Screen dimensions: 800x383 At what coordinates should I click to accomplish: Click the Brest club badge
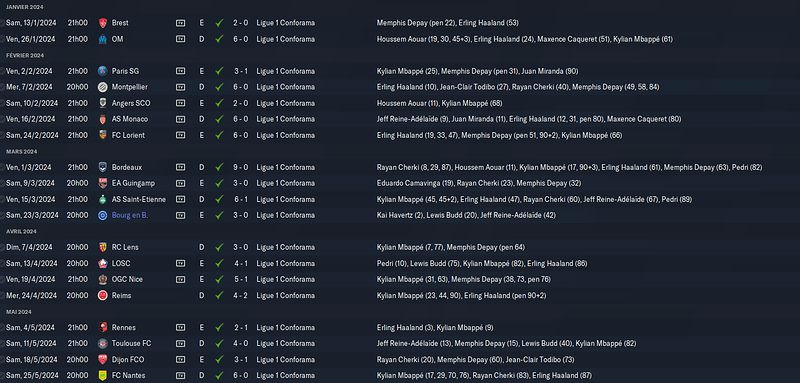tap(103, 23)
